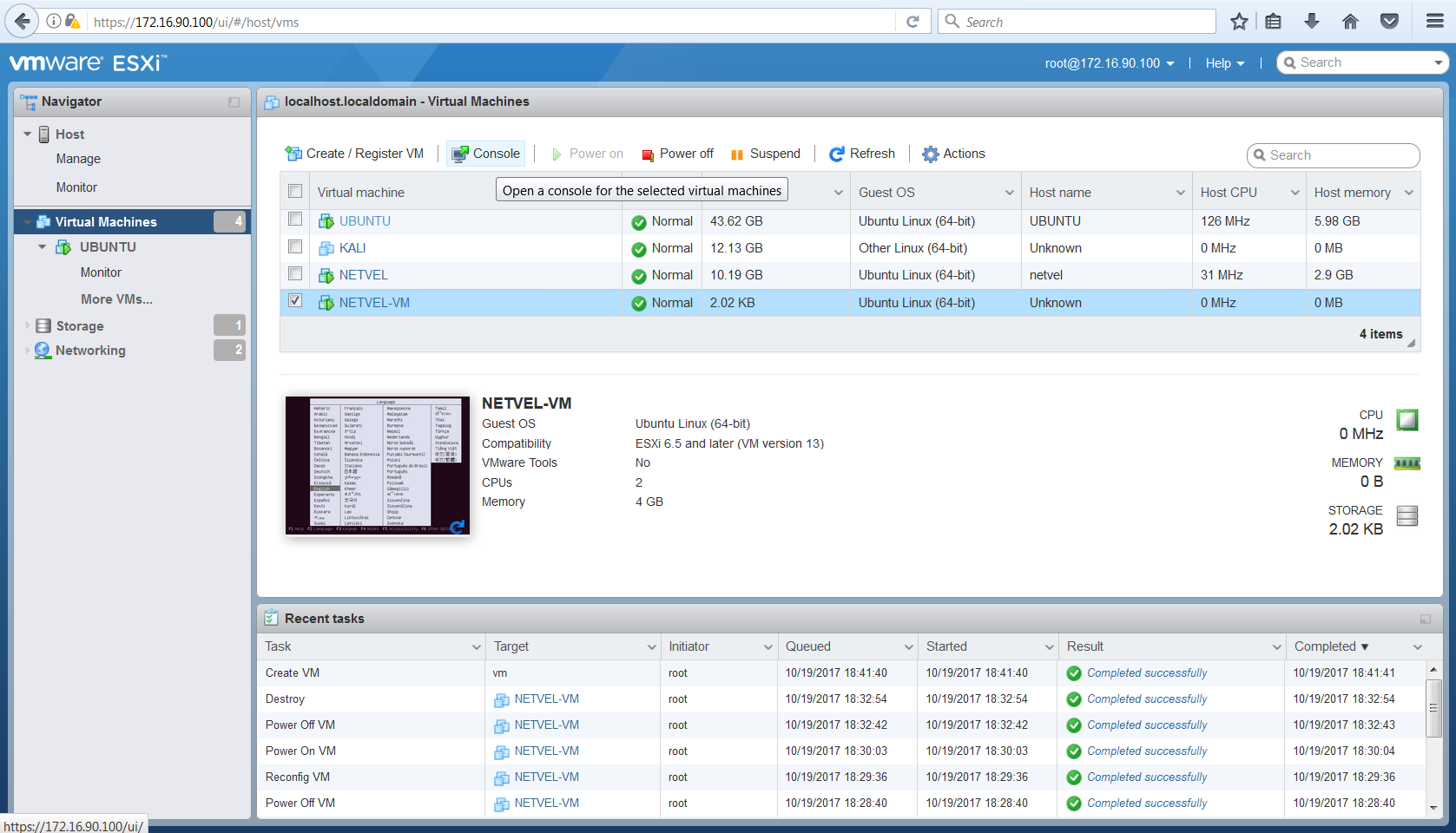
Task: Open the NETVEL-VM link in VM list
Action: tap(374, 303)
